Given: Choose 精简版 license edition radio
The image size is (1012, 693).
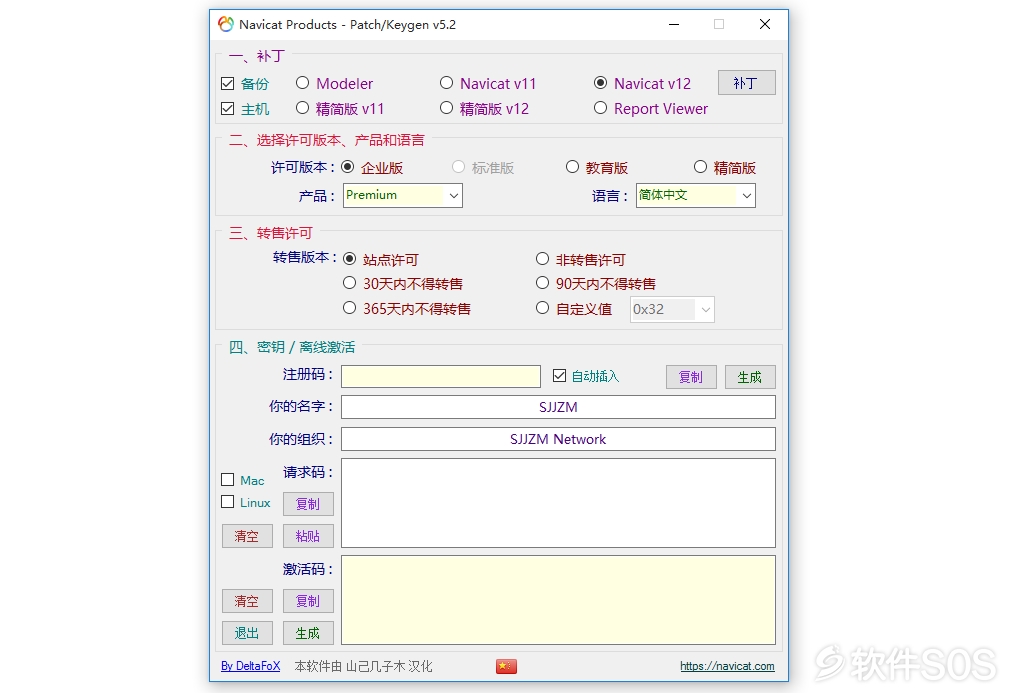Looking at the screenshot, I should (x=700, y=166).
